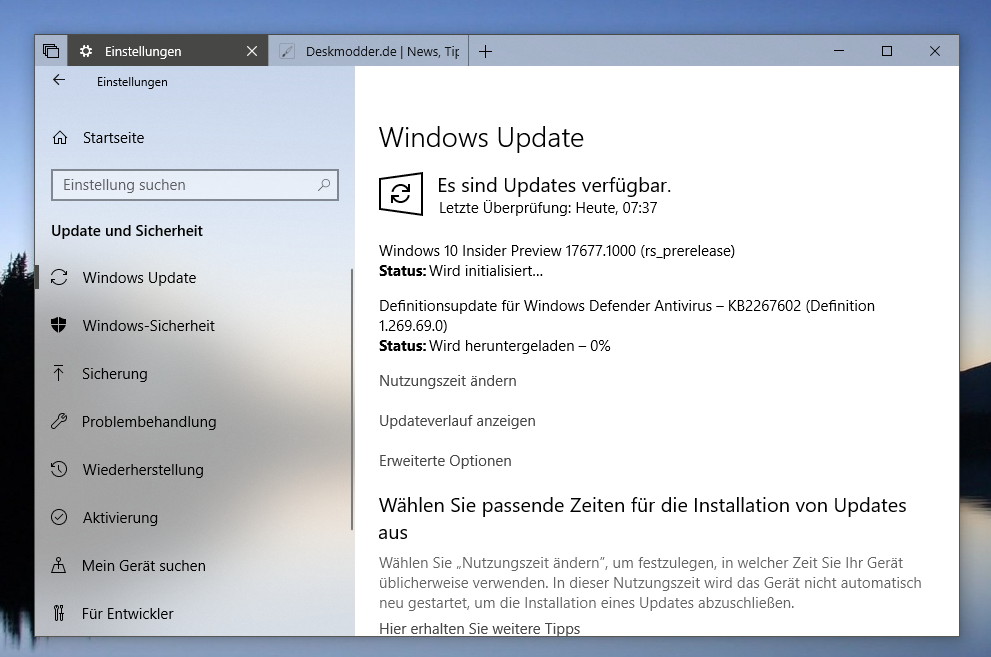Screen dimensions: 991x657
Task: Click the Aktivierung checkmark circle icon
Action: coord(59,518)
